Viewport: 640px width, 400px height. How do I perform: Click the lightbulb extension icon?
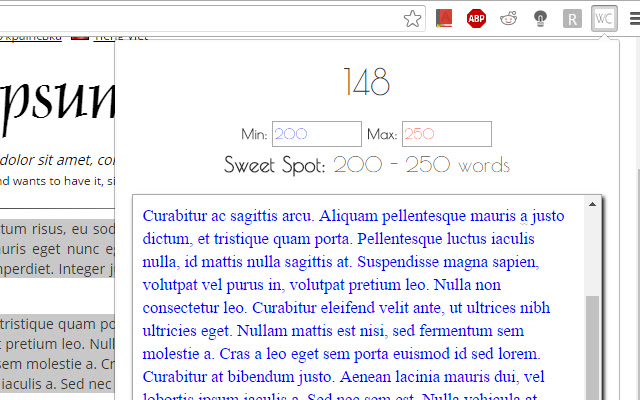[540, 19]
